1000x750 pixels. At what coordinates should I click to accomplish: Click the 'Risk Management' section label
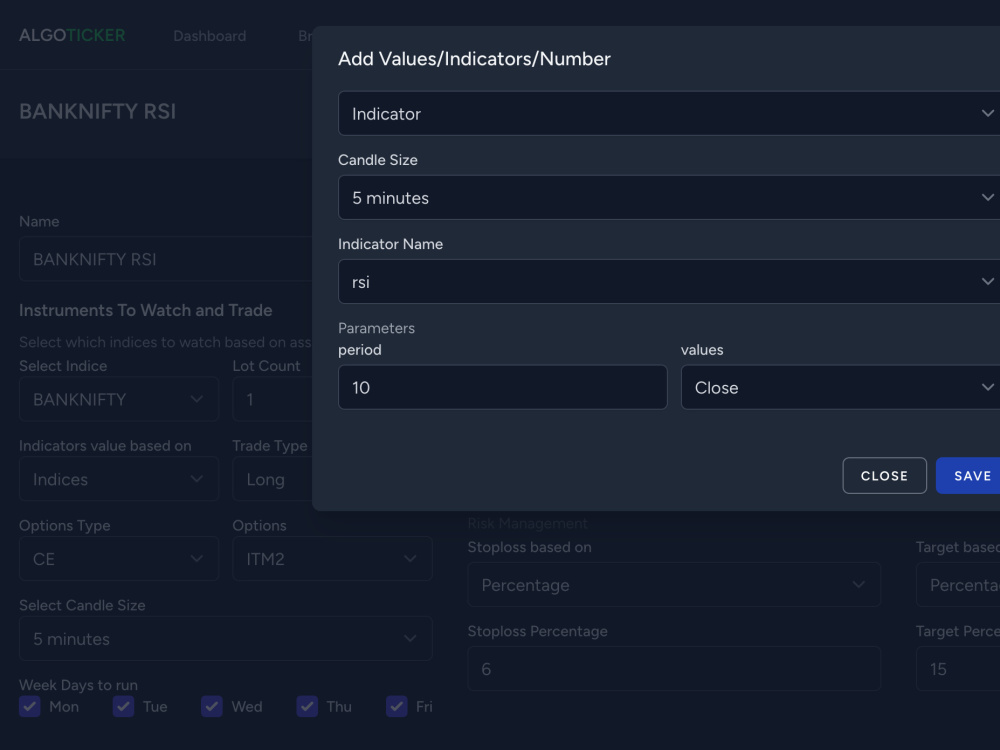click(x=527, y=524)
